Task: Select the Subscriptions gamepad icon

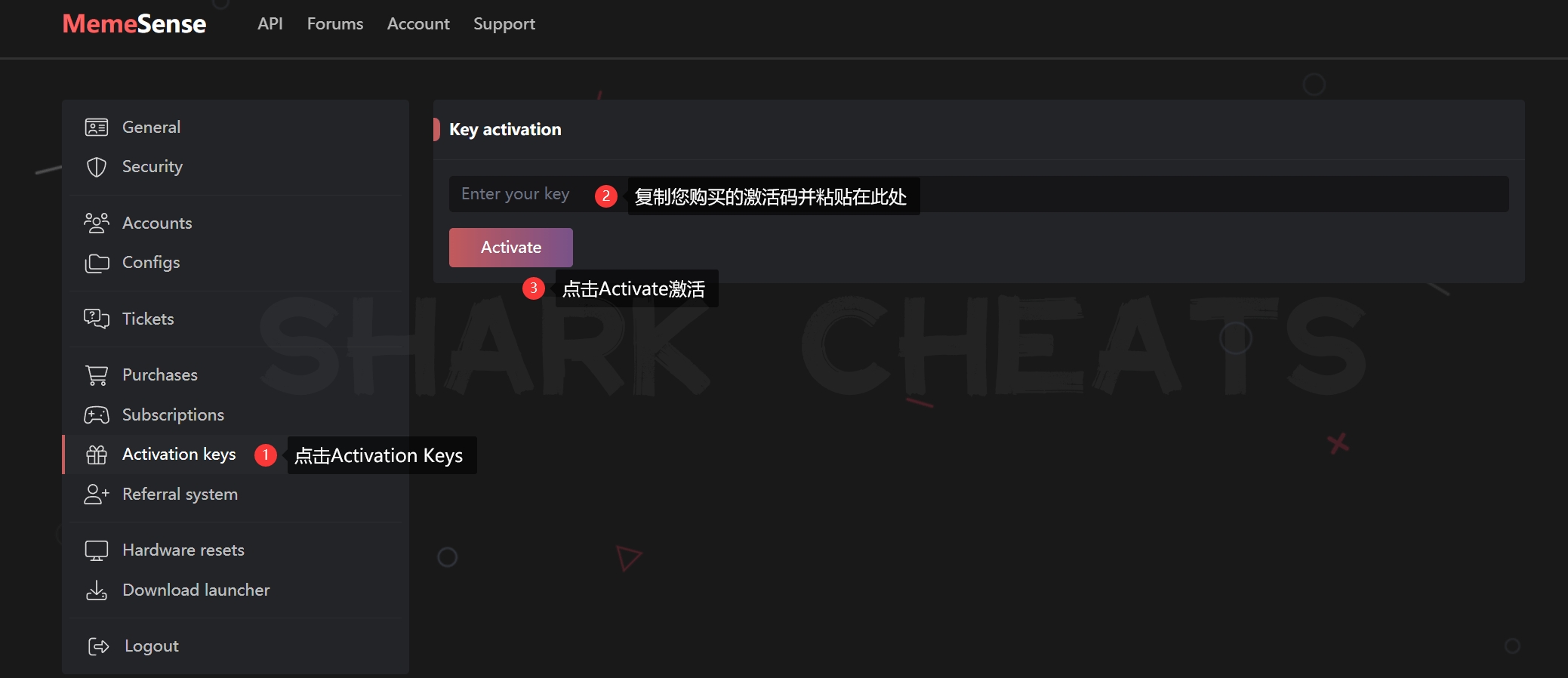Action: (x=97, y=415)
